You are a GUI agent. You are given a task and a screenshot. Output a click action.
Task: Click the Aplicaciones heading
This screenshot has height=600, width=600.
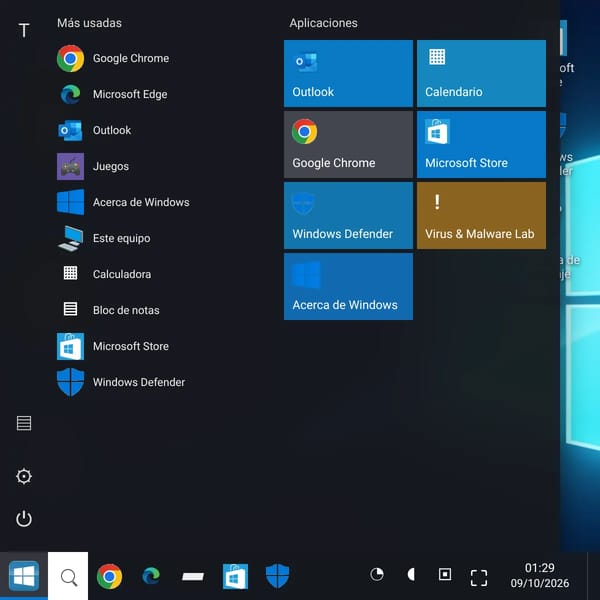point(323,23)
